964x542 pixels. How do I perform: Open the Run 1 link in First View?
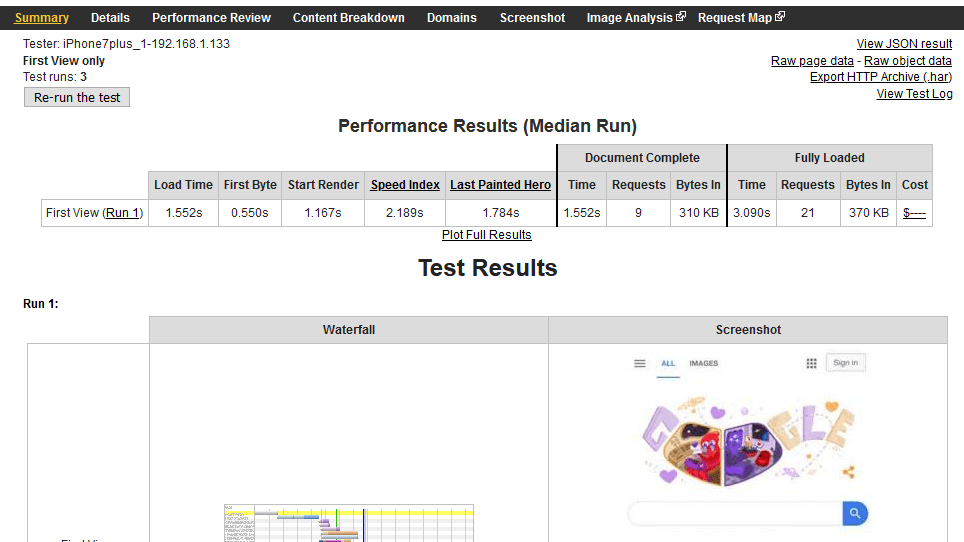[122, 213]
